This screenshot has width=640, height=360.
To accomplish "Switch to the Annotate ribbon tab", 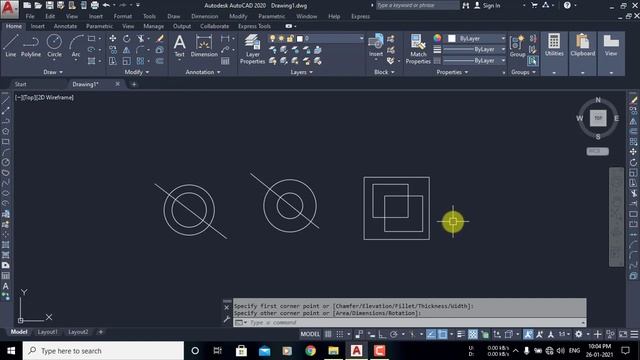I will click(x=65, y=26).
